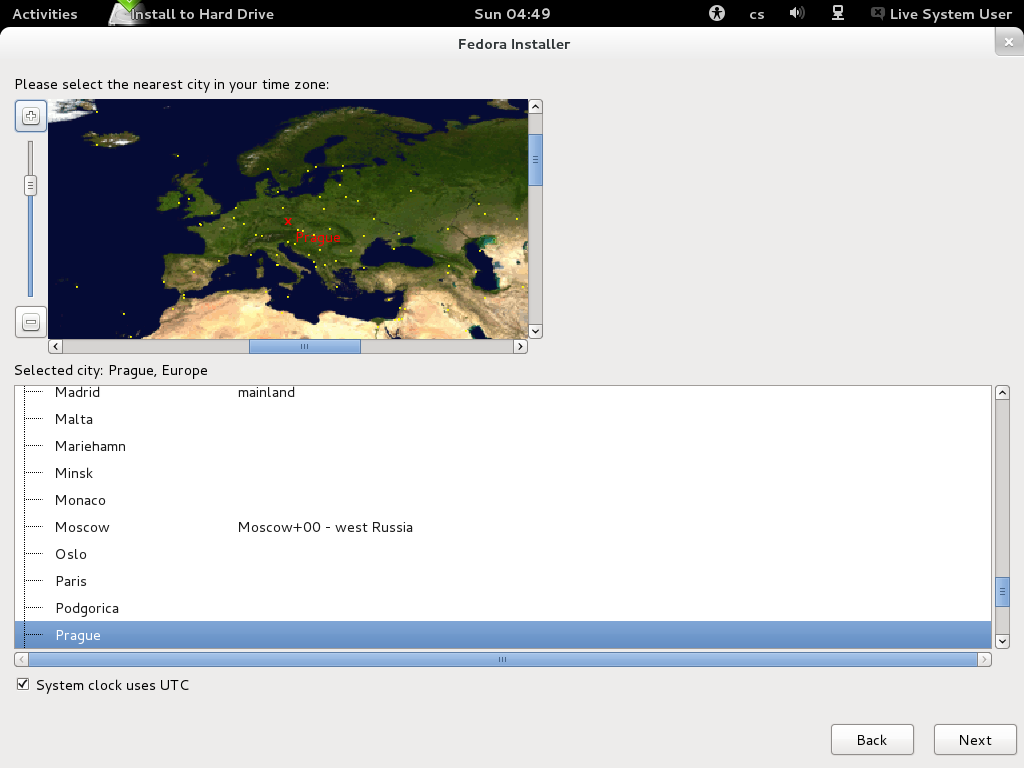Open the accessibility menu icon
Viewport: 1024px width, 768px height.
716,13
